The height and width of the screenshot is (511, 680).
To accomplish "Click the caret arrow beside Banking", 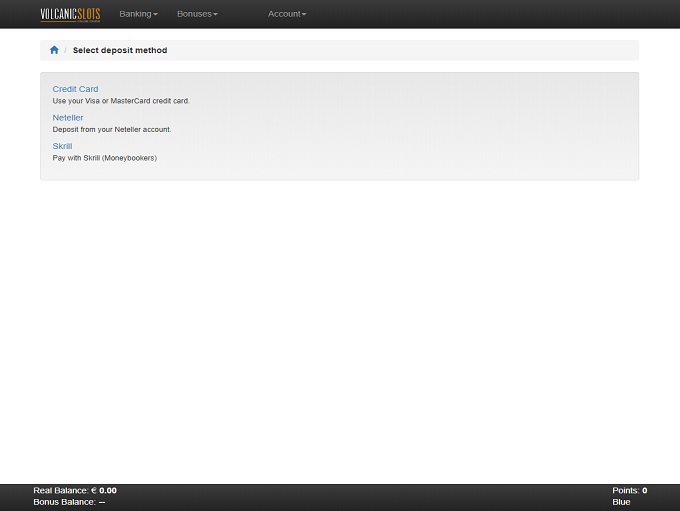I will 156,15.
